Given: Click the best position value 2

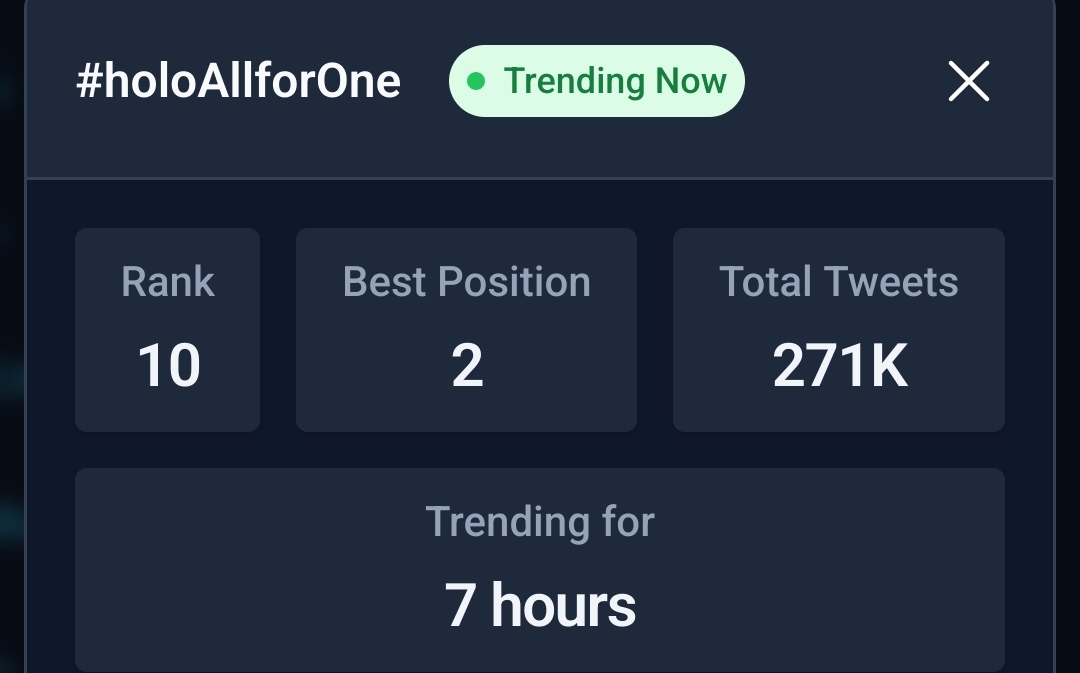Looking at the screenshot, I should tap(467, 366).
